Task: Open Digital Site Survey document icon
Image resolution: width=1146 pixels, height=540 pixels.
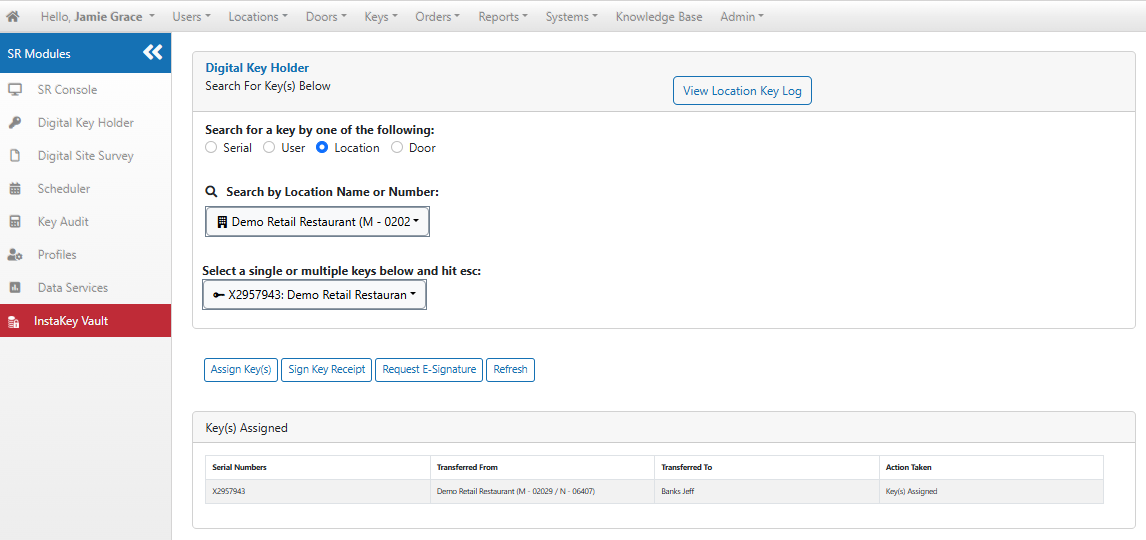Action: coord(15,156)
